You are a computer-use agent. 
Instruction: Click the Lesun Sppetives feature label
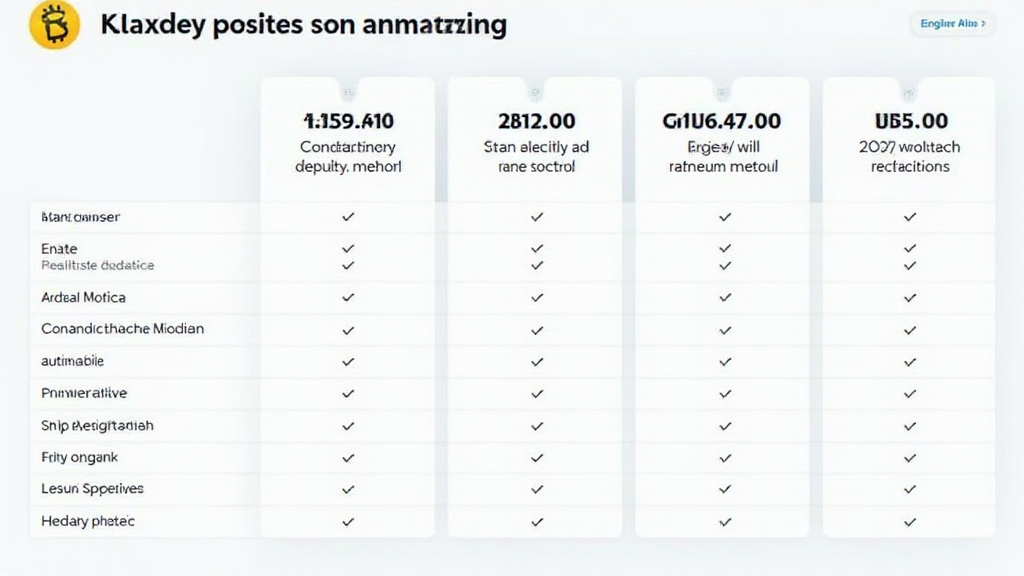(92, 489)
